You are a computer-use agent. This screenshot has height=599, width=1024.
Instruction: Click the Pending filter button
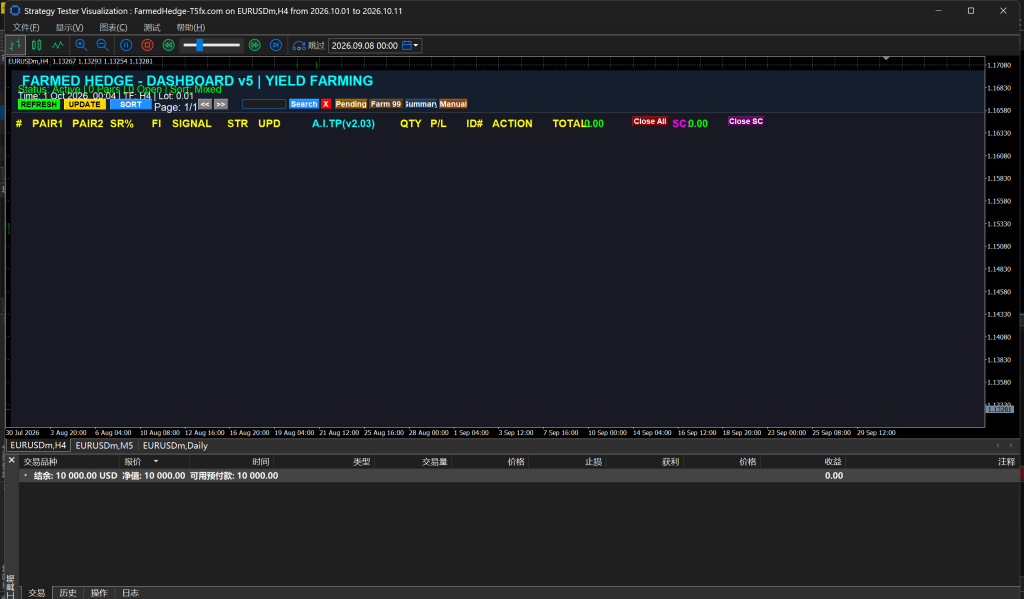point(351,104)
